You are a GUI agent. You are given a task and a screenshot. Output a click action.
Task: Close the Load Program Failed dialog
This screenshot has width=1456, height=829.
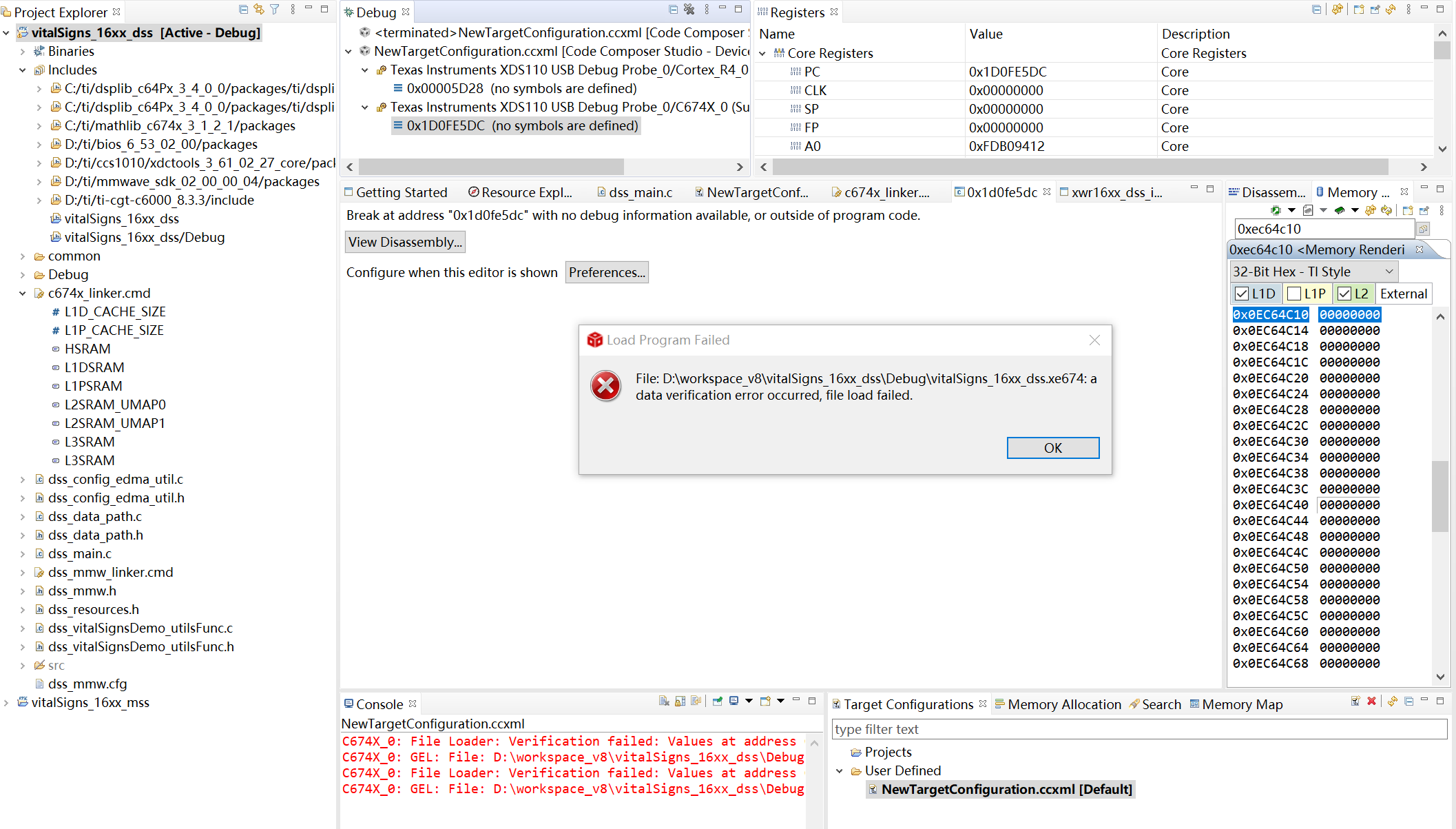(1094, 340)
